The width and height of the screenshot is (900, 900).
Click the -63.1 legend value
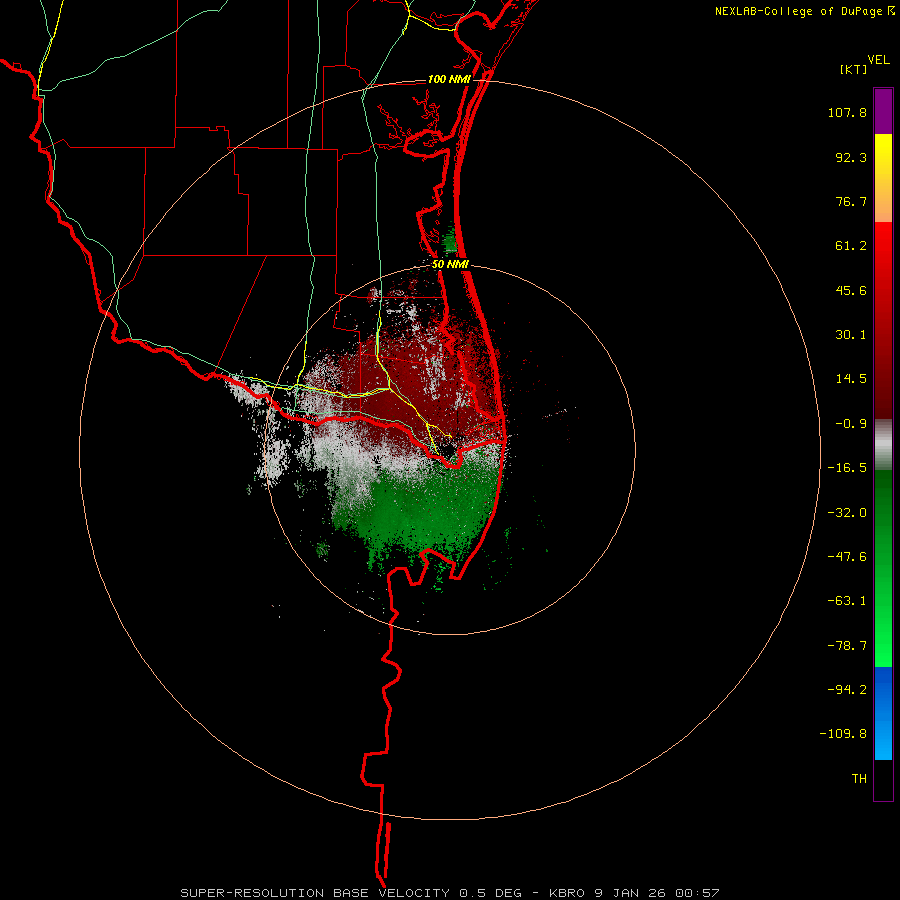[x=847, y=601]
